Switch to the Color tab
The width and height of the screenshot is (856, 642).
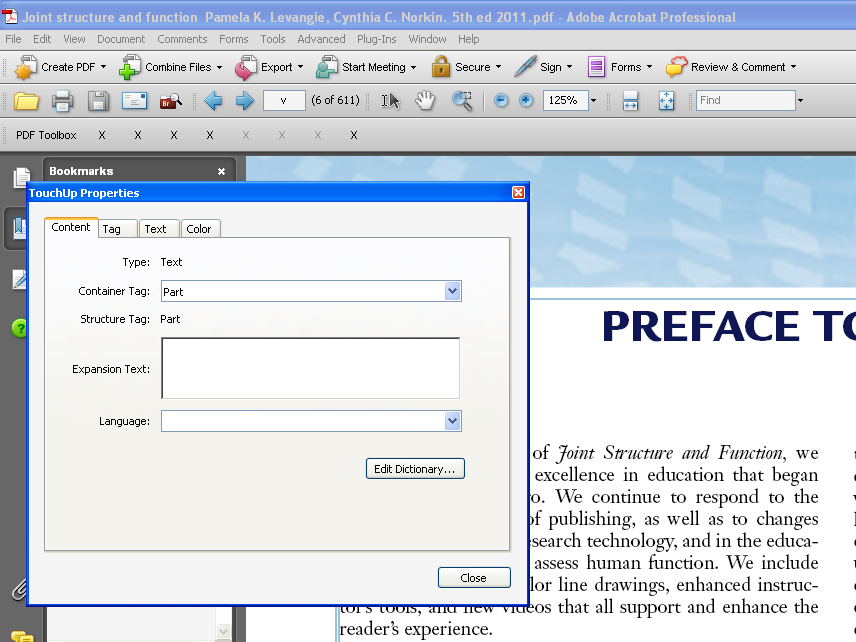tap(200, 229)
